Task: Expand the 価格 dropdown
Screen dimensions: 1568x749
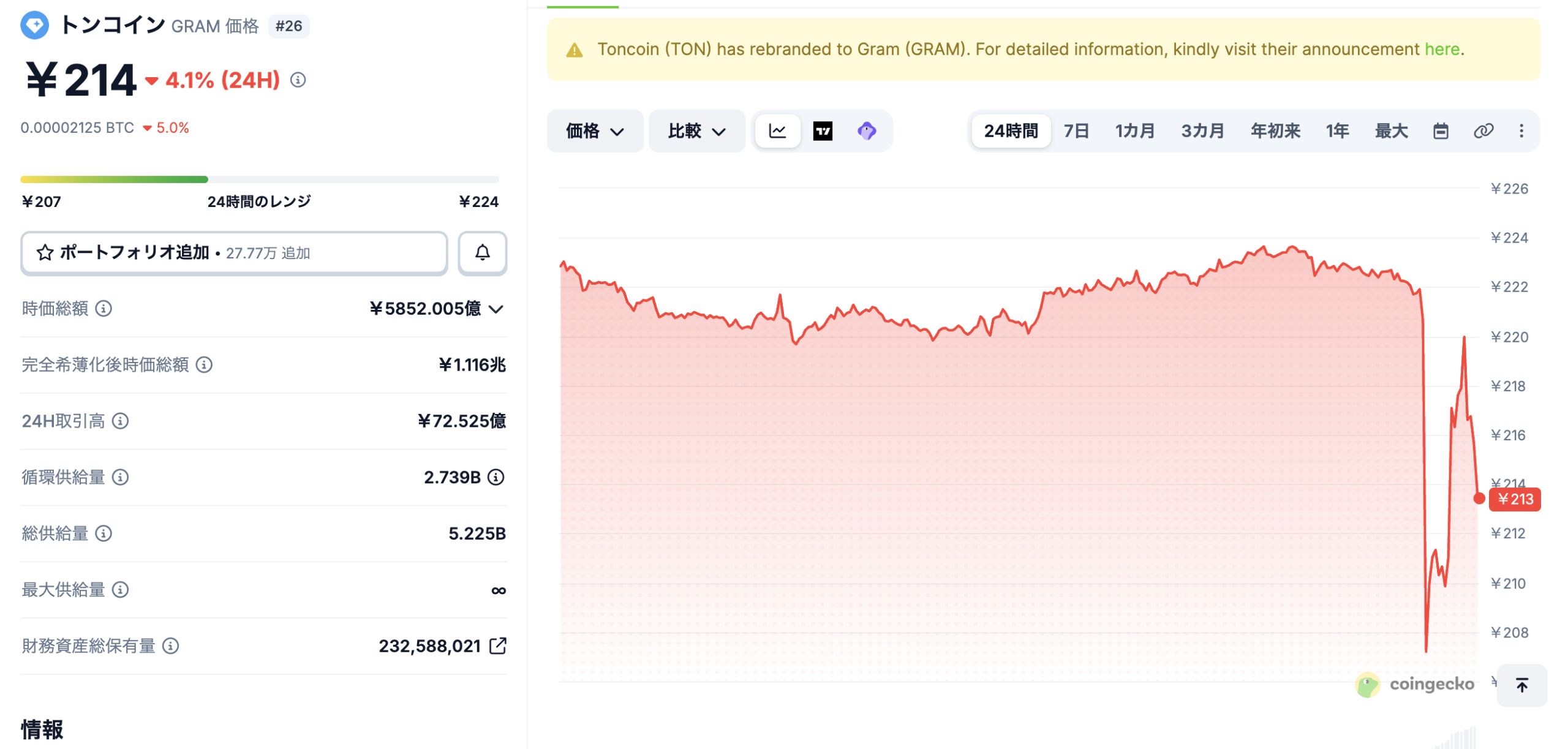Action: pyautogui.click(x=595, y=131)
